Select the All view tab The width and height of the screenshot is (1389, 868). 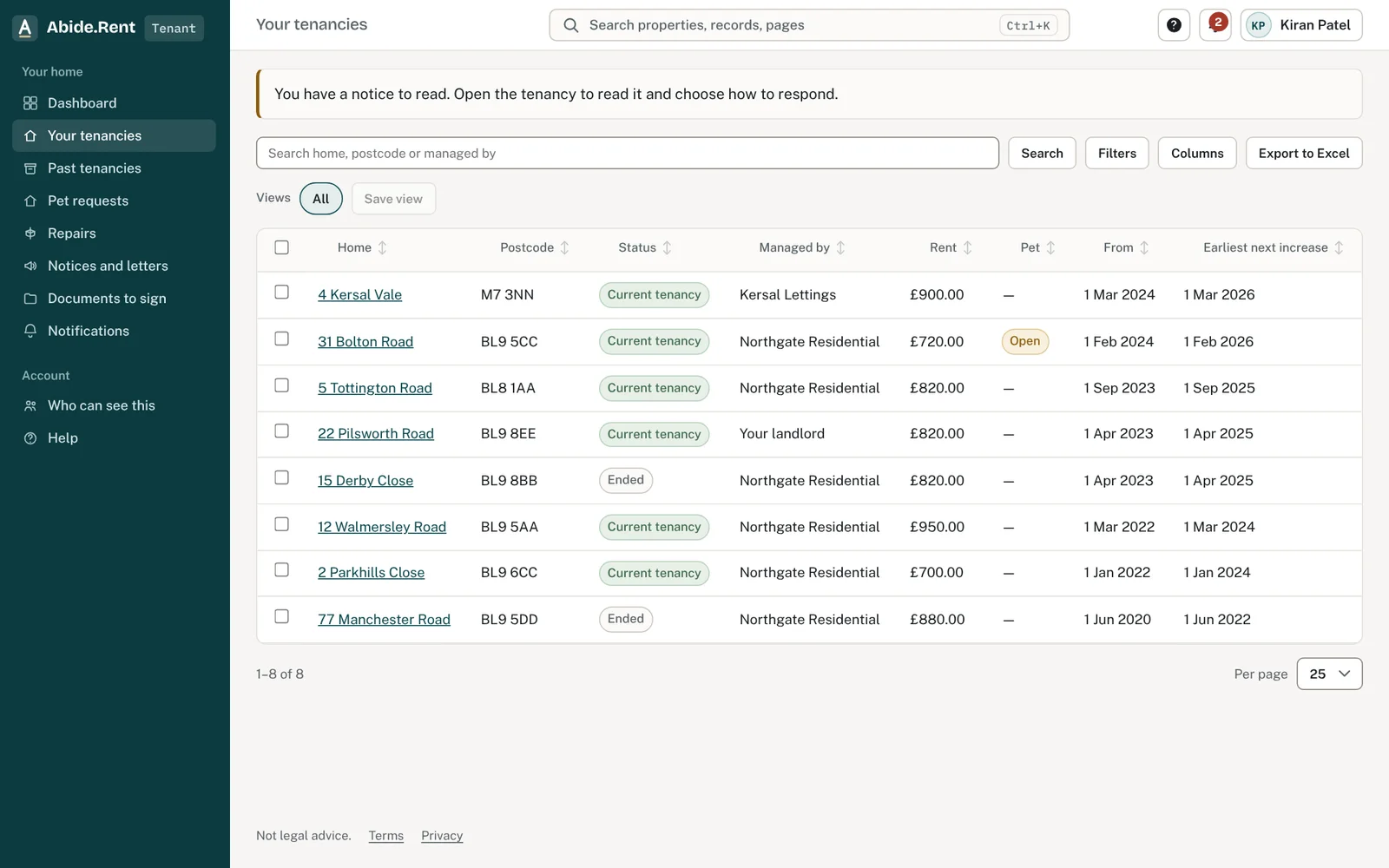321,199
